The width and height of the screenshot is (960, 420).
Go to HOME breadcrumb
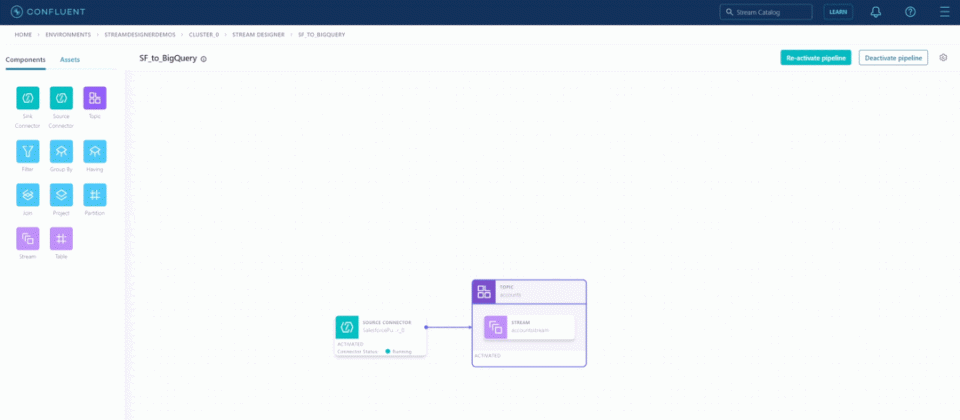[23, 35]
